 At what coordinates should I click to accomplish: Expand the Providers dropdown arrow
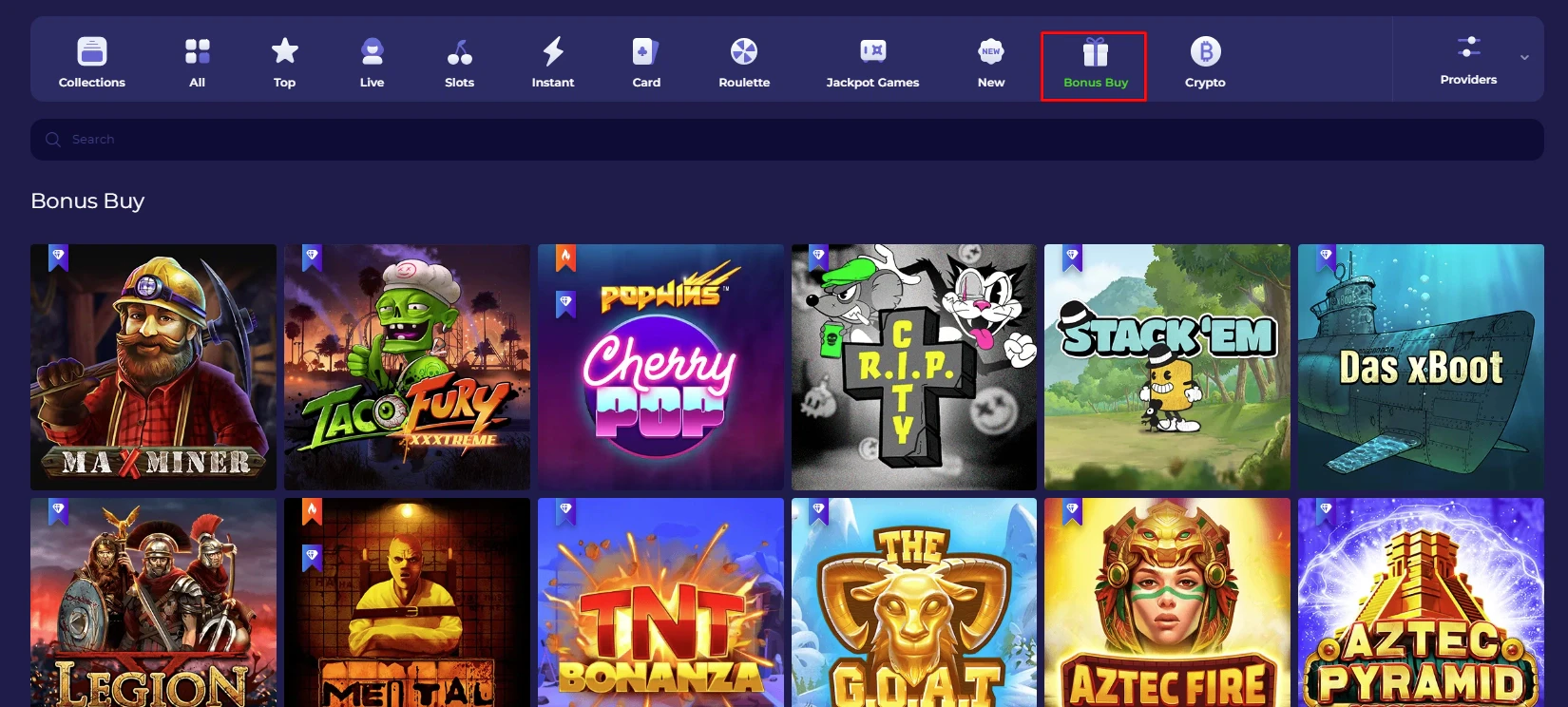pyautogui.click(x=1524, y=58)
